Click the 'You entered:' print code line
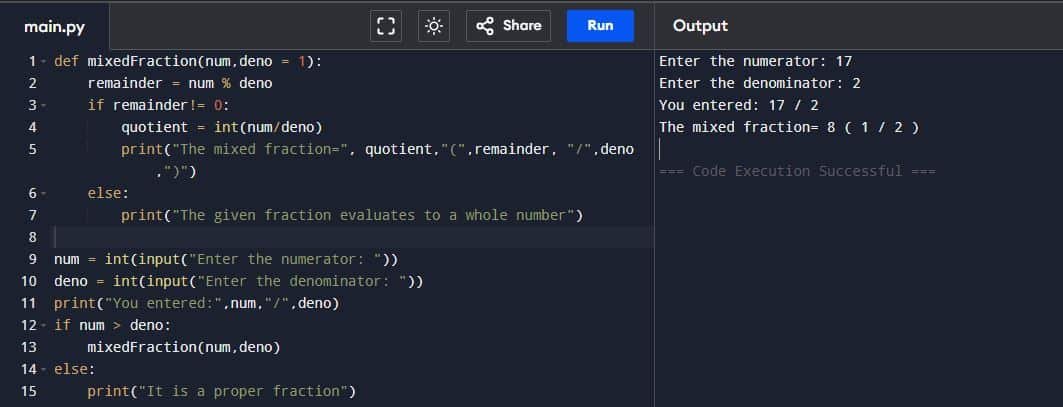 (x=197, y=303)
